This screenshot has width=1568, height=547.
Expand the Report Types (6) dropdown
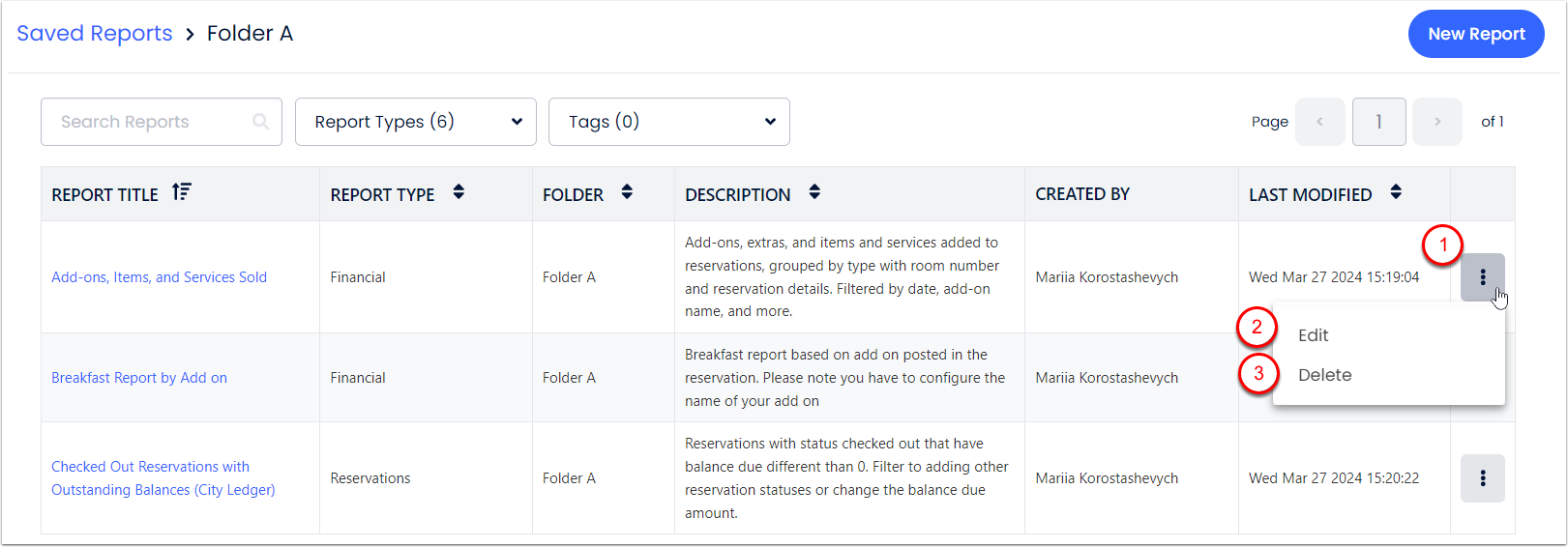click(x=415, y=122)
